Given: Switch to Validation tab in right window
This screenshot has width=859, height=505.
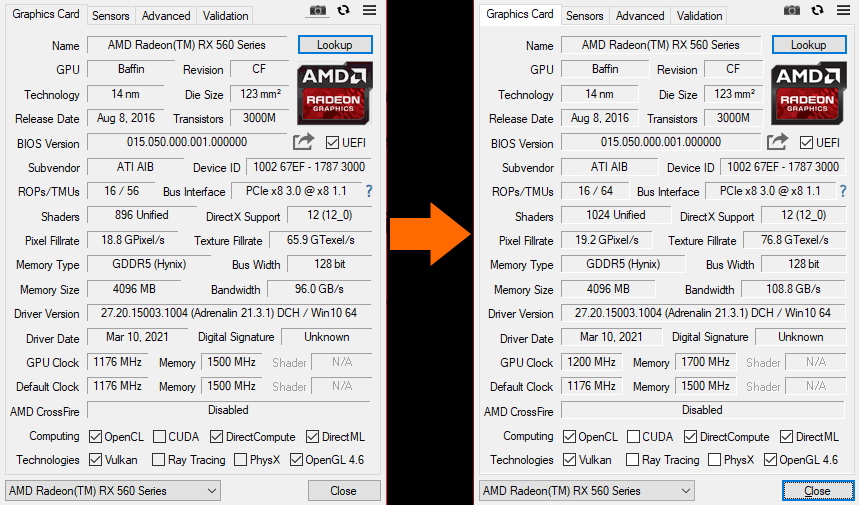Looking at the screenshot, I should pos(699,16).
